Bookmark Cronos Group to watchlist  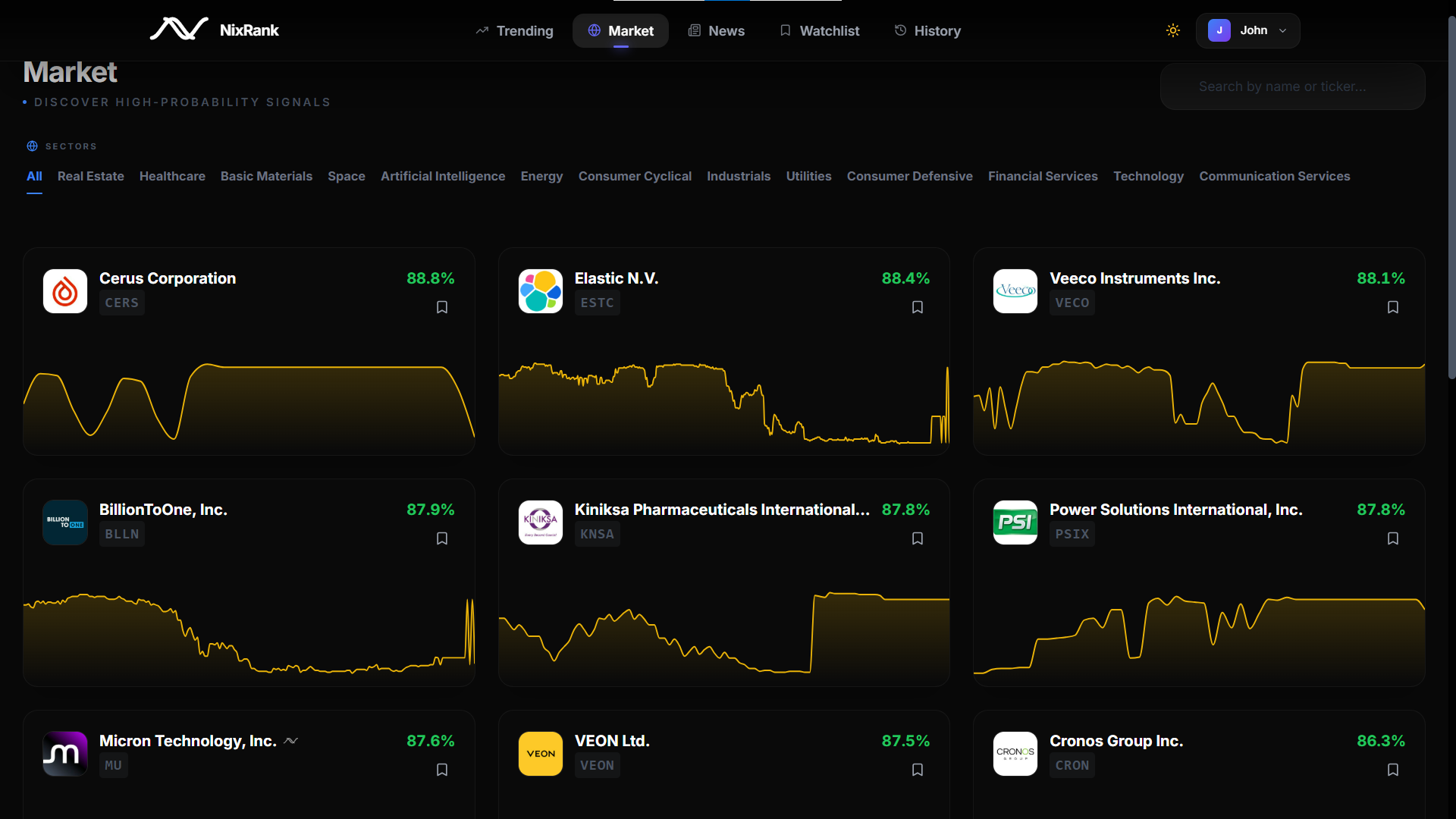[1393, 770]
